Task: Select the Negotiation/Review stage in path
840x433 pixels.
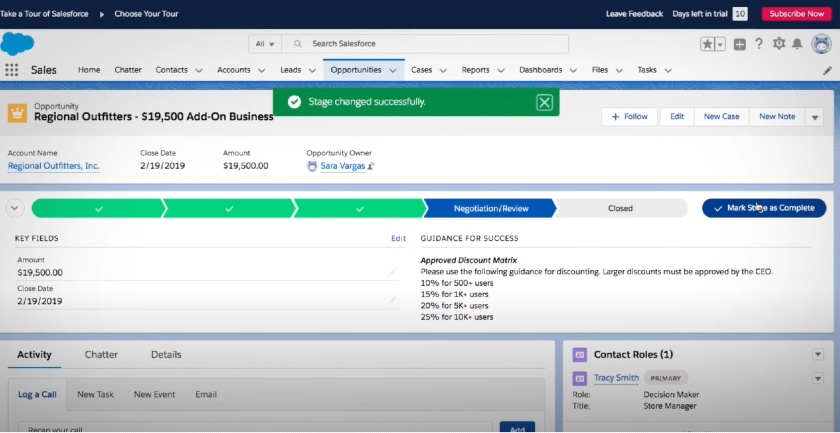Action: tap(491, 208)
